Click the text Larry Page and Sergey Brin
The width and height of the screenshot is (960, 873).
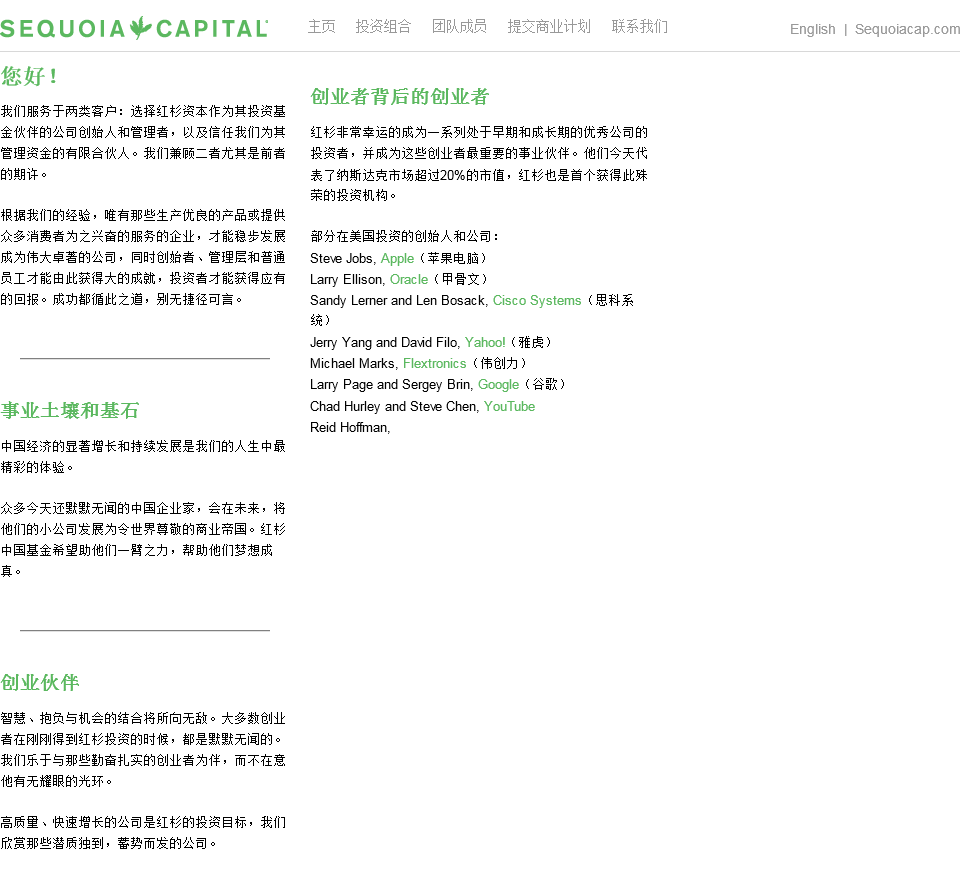[390, 384]
